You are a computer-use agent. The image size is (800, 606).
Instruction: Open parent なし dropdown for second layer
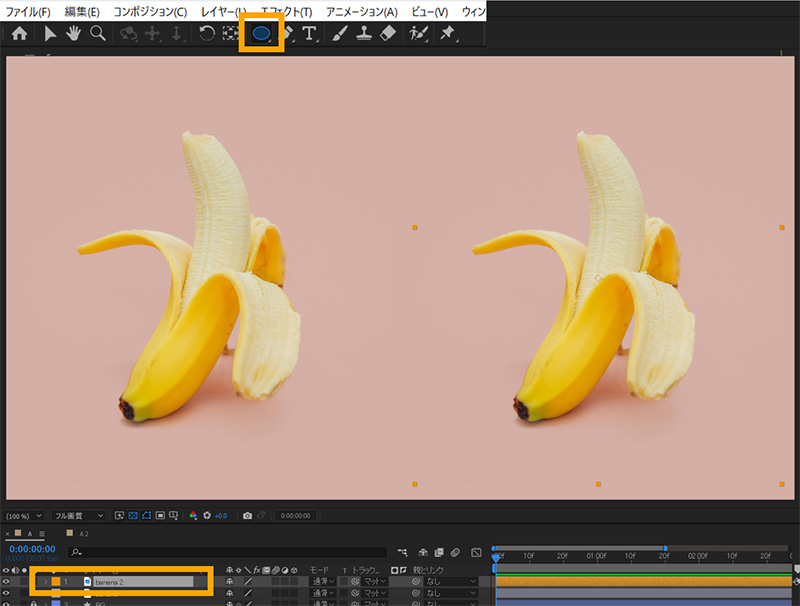[451, 593]
